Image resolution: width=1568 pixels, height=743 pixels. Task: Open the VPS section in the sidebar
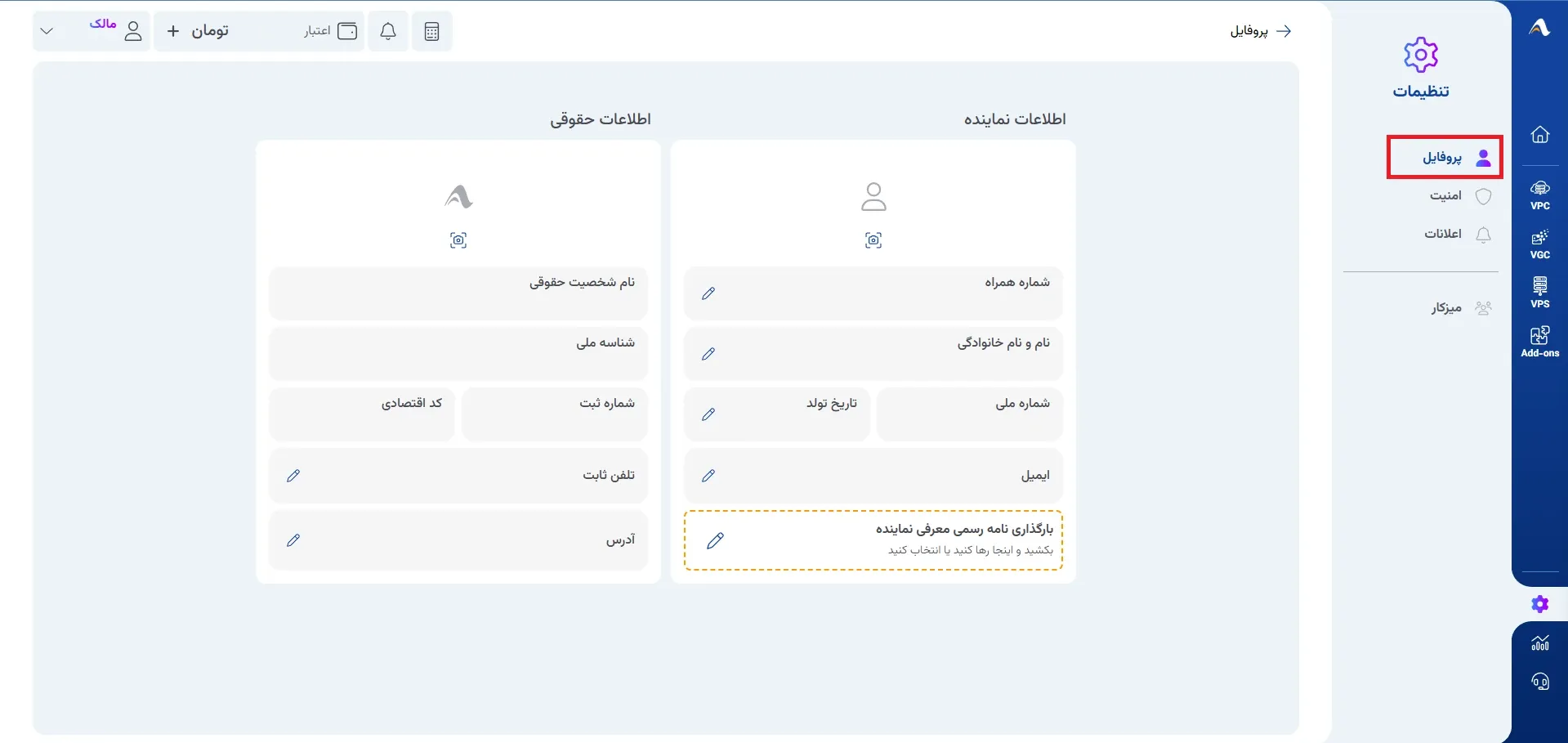pyautogui.click(x=1539, y=293)
